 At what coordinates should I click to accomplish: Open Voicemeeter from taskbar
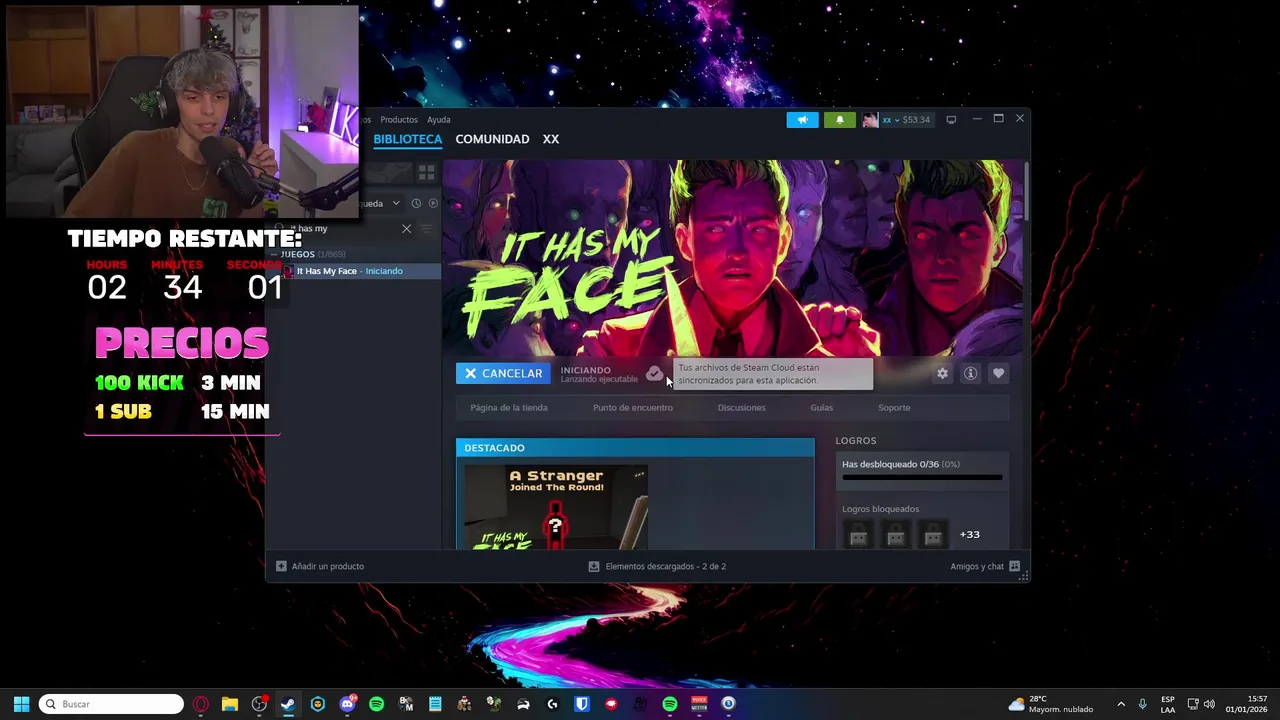coord(699,704)
